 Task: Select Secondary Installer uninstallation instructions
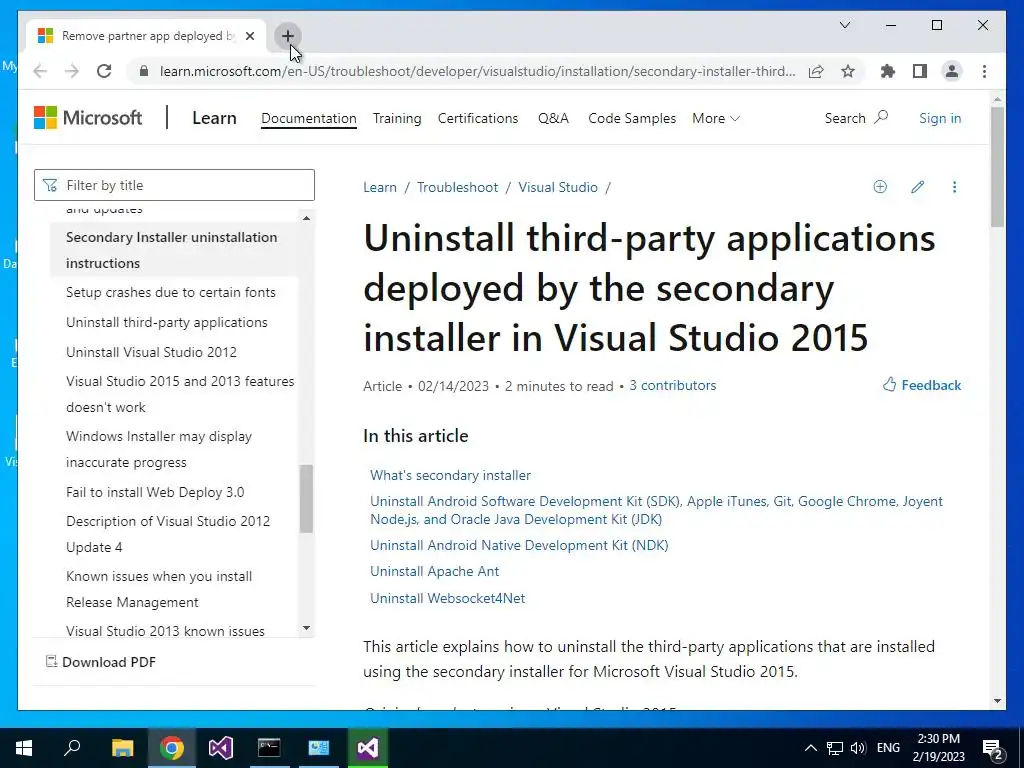(x=174, y=250)
